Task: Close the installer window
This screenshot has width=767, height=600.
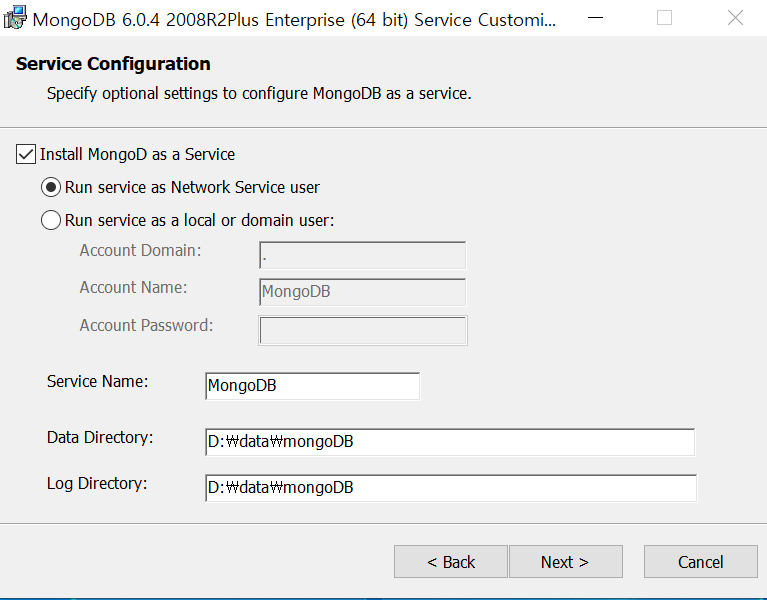Action: [735, 18]
